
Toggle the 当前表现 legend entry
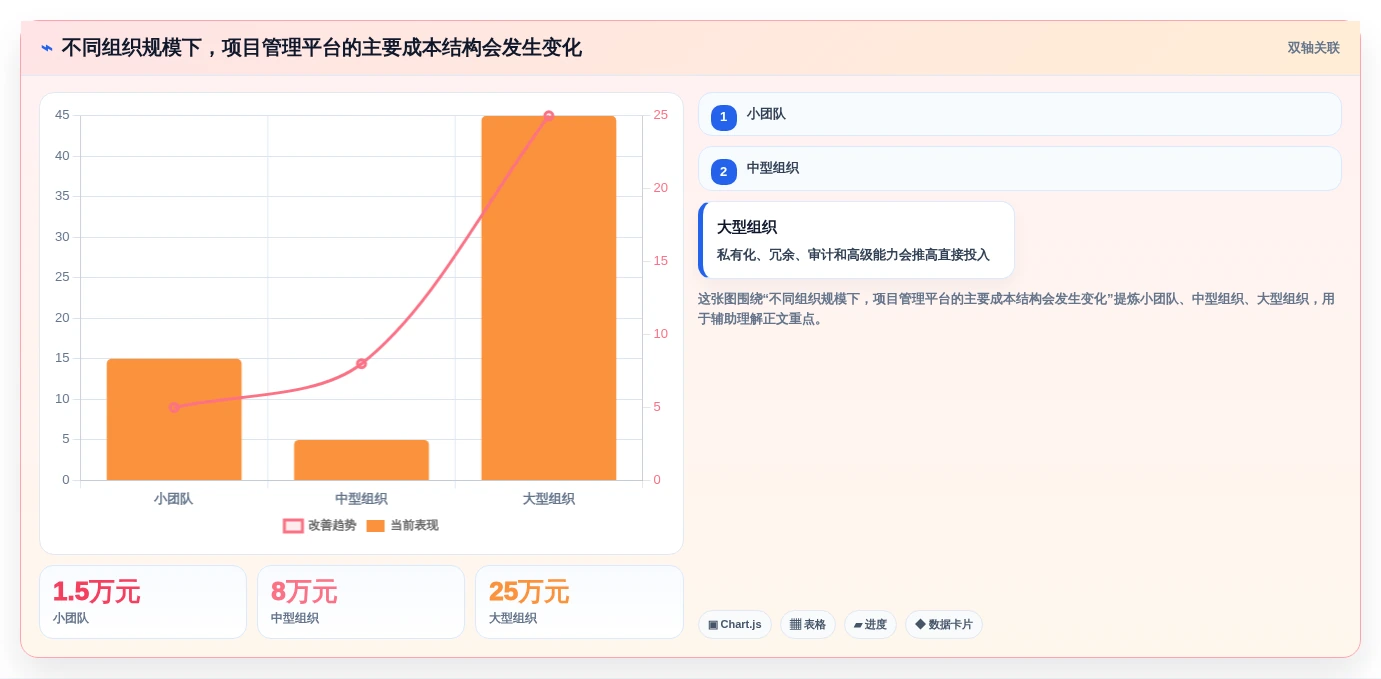point(402,525)
